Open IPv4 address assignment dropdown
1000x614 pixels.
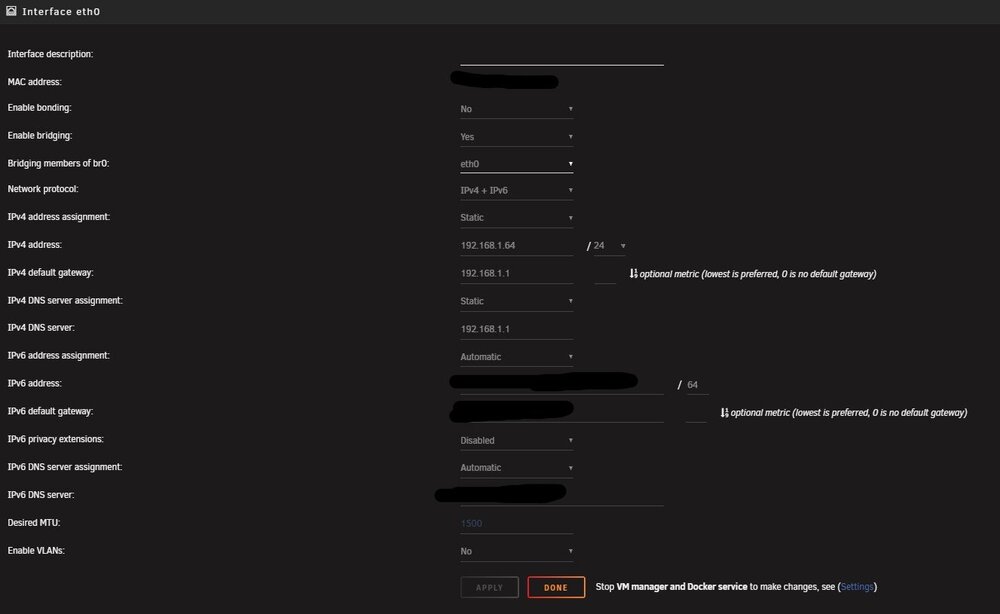tap(517, 218)
